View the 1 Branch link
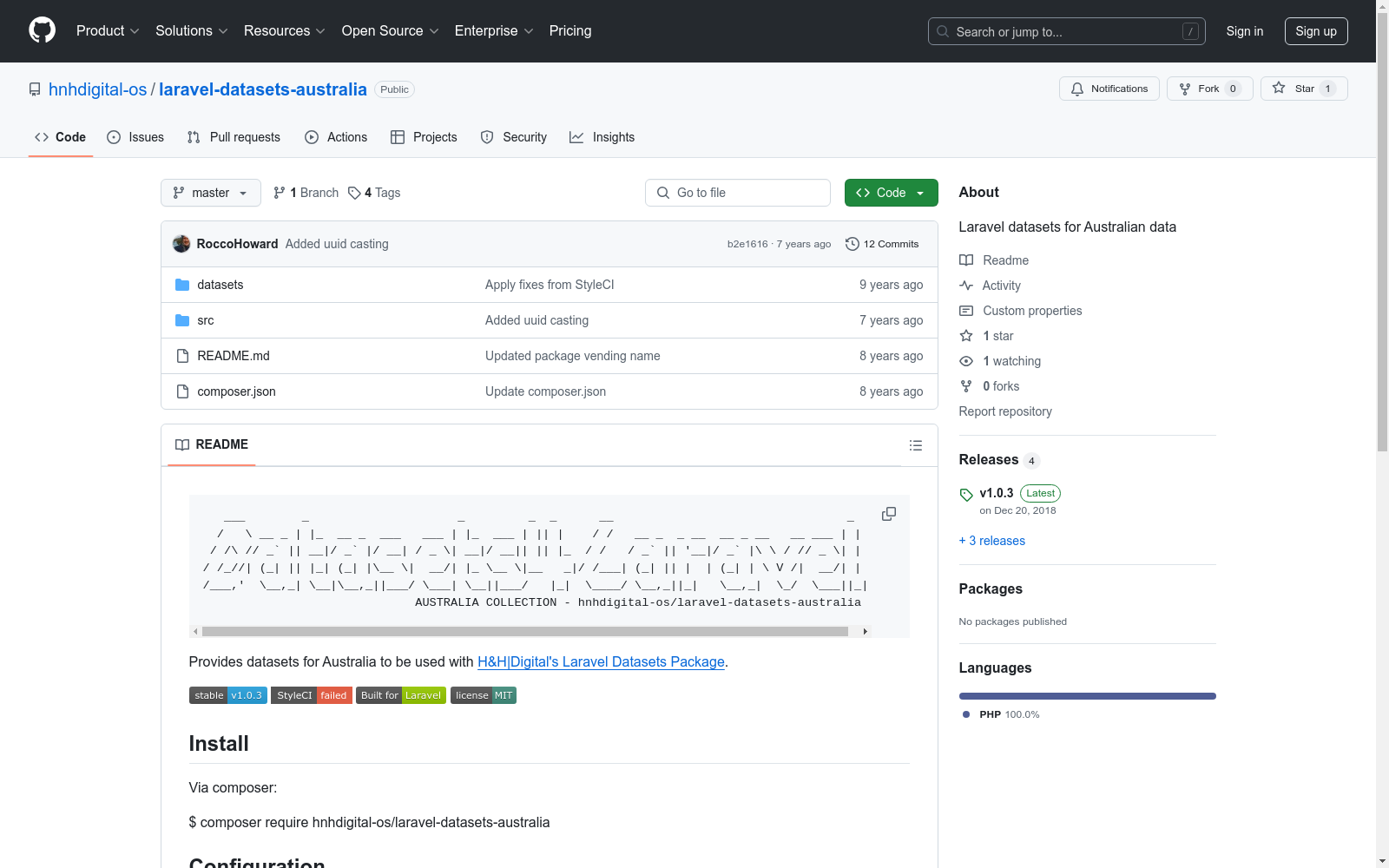This screenshot has height=868, width=1389. (x=306, y=193)
